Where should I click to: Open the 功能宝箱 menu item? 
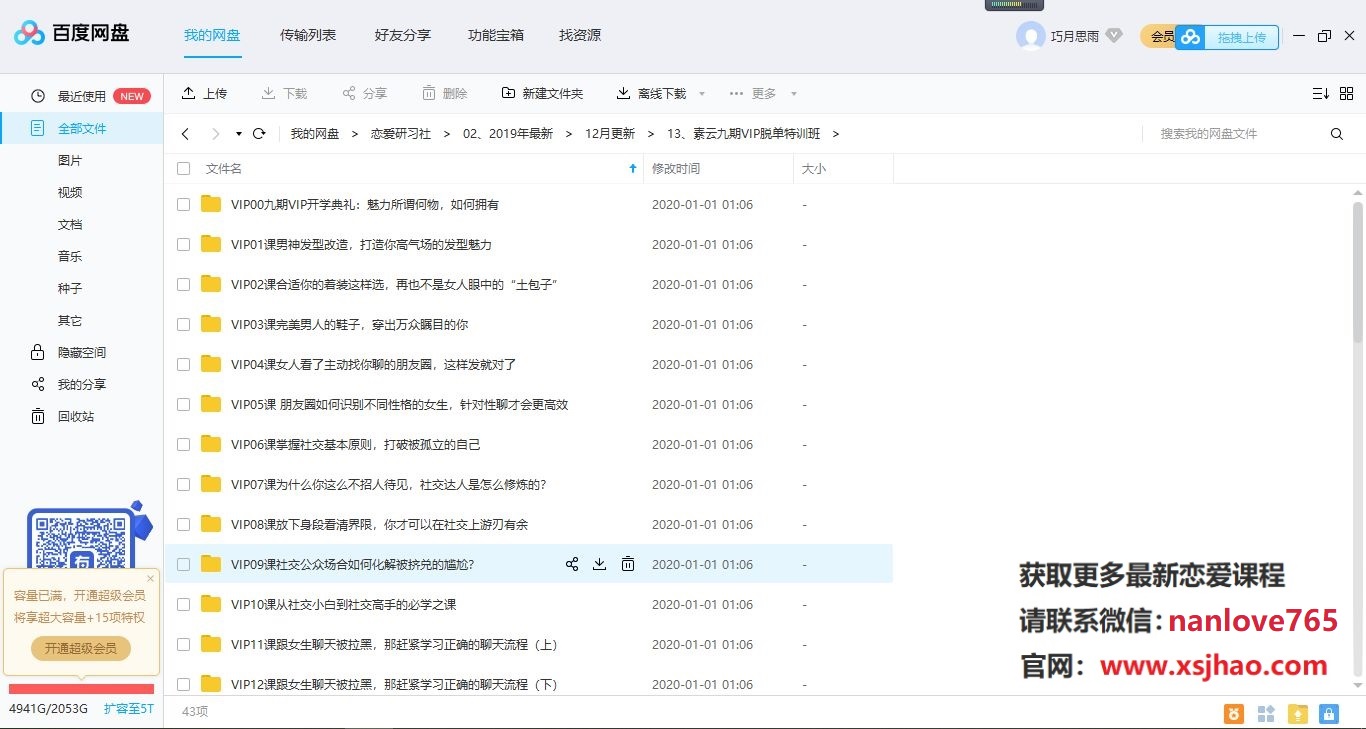tap(495, 35)
